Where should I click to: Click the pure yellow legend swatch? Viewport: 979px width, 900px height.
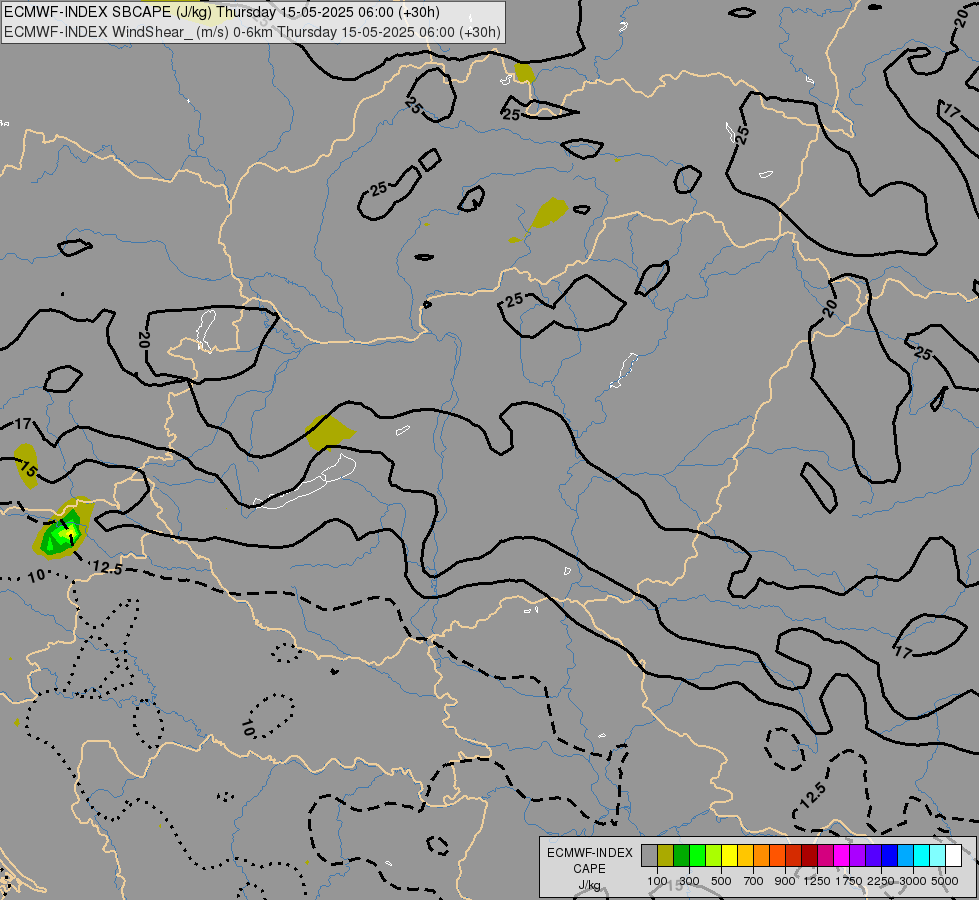coord(729,855)
